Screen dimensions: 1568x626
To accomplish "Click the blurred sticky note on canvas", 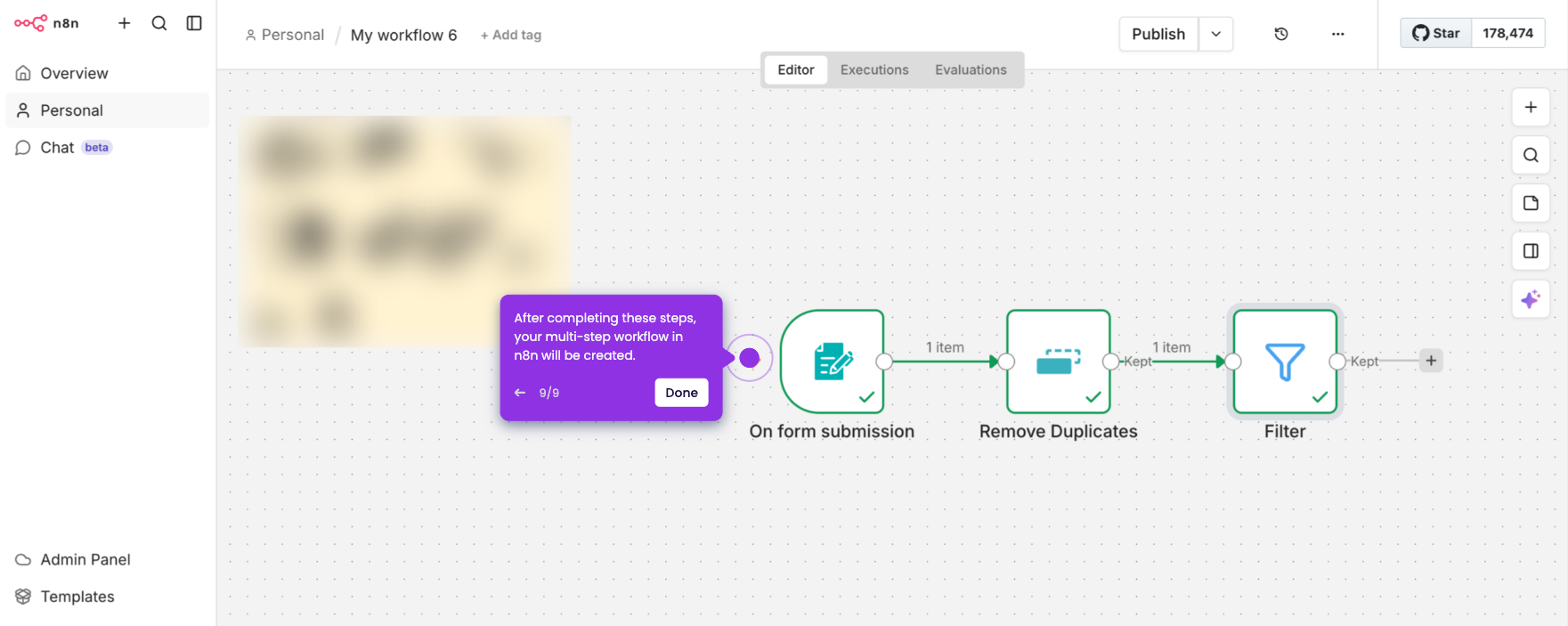I will [x=405, y=231].
